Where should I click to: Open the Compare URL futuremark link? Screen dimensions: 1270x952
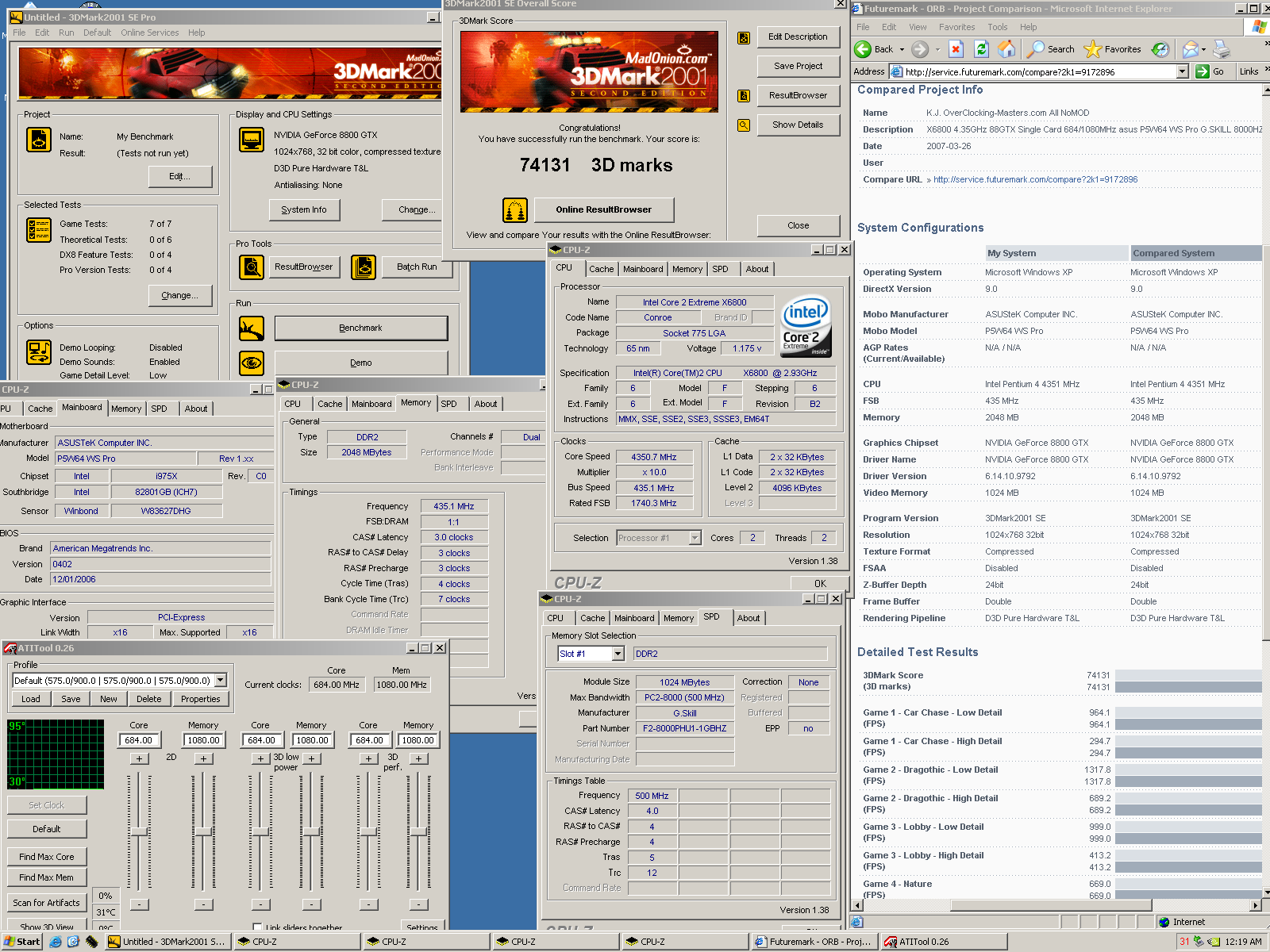[x=1036, y=179]
